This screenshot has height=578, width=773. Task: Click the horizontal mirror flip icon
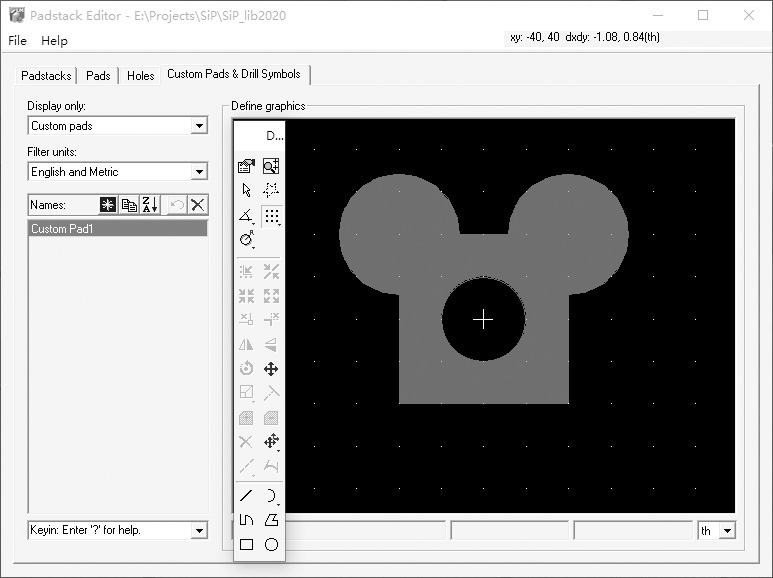coord(246,344)
